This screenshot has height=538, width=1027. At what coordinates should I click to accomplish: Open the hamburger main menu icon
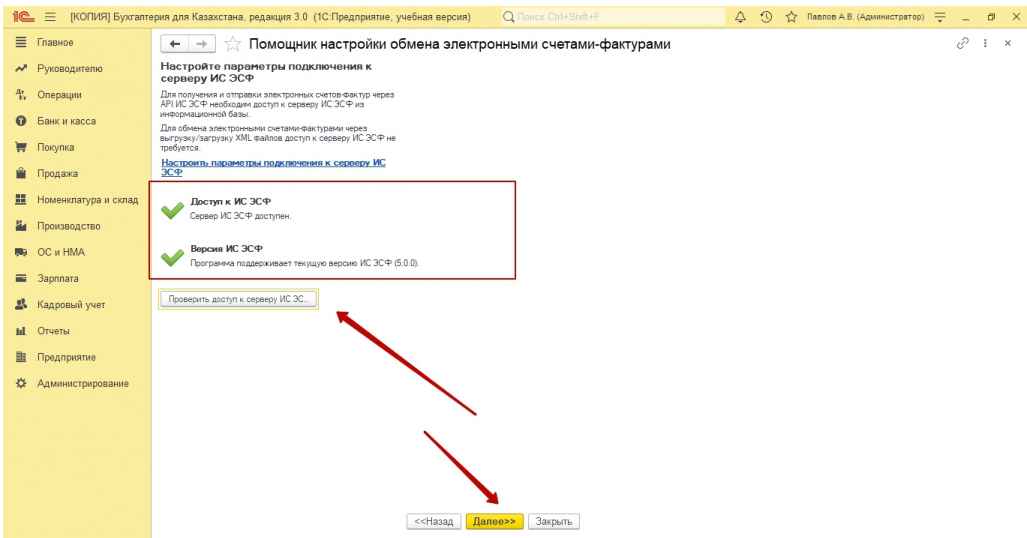click(50, 17)
